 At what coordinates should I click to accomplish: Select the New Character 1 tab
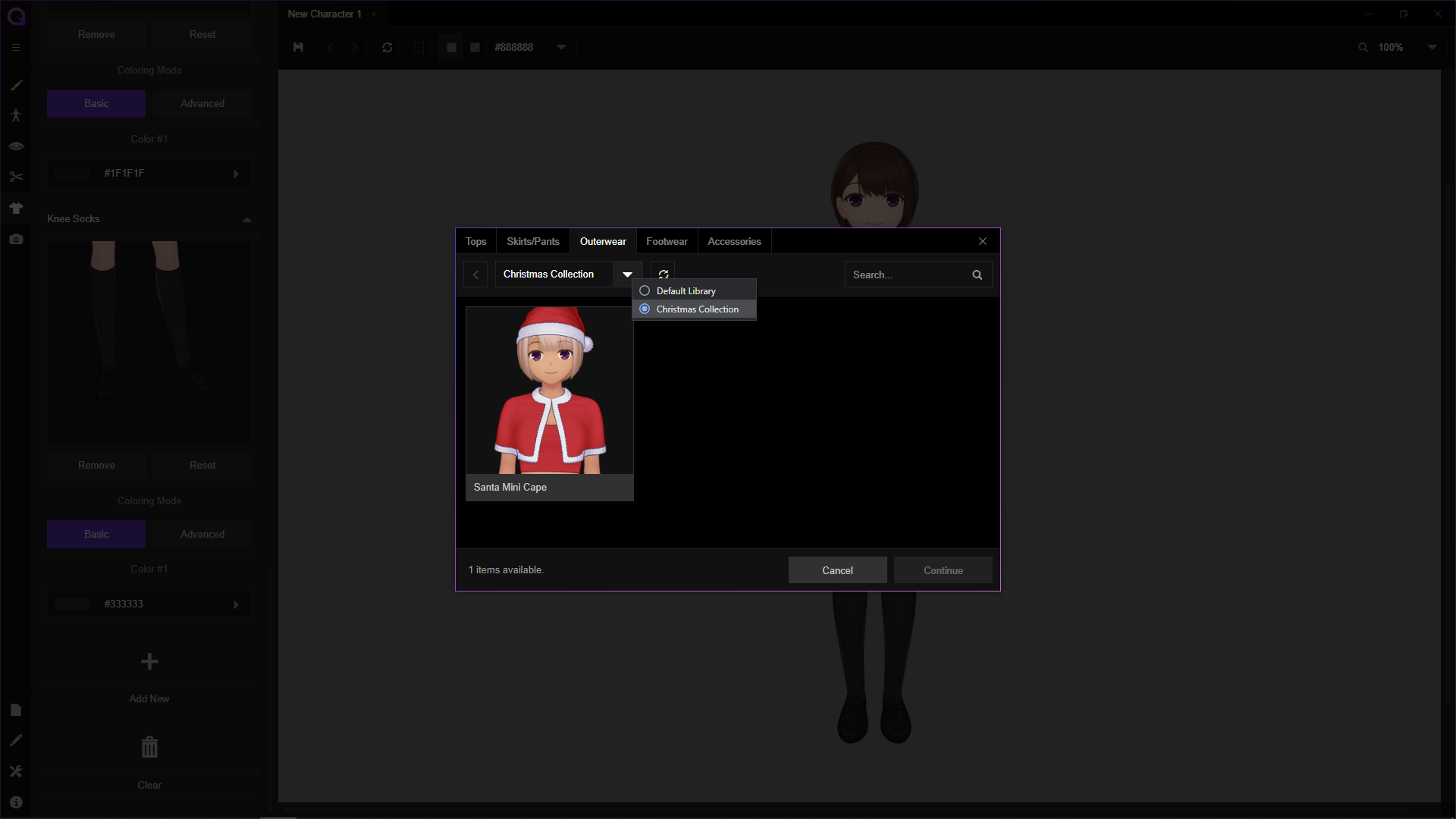point(325,14)
